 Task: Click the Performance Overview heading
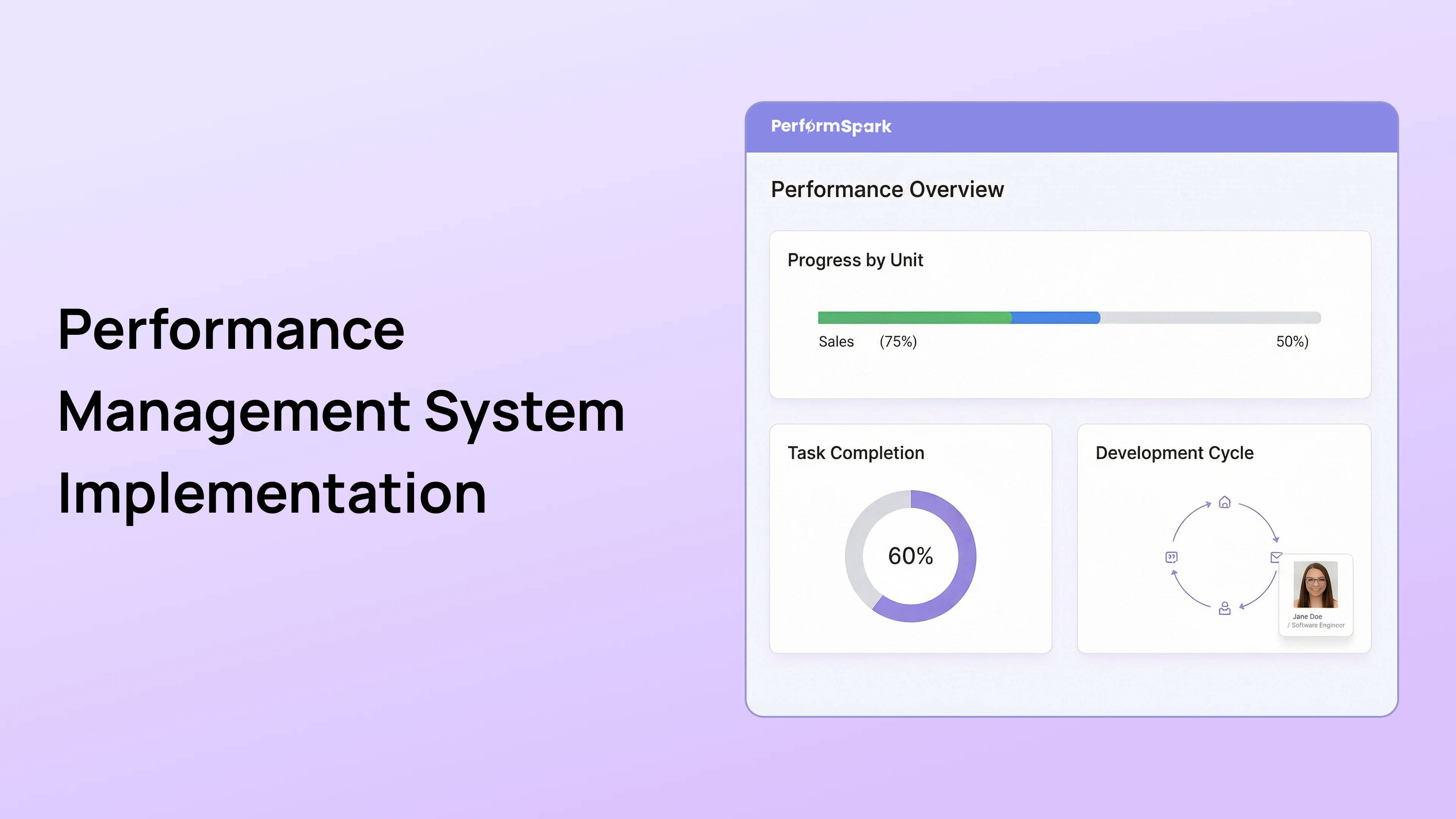click(886, 189)
